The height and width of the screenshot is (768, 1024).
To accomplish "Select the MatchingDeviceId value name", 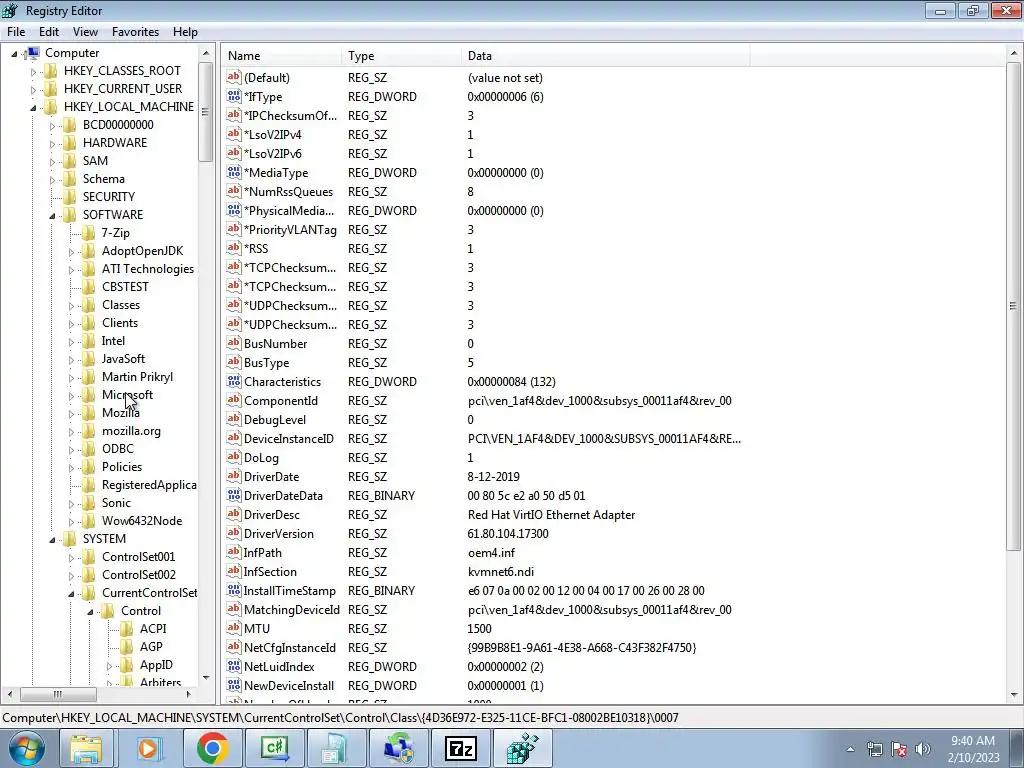I will [x=291, y=609].
